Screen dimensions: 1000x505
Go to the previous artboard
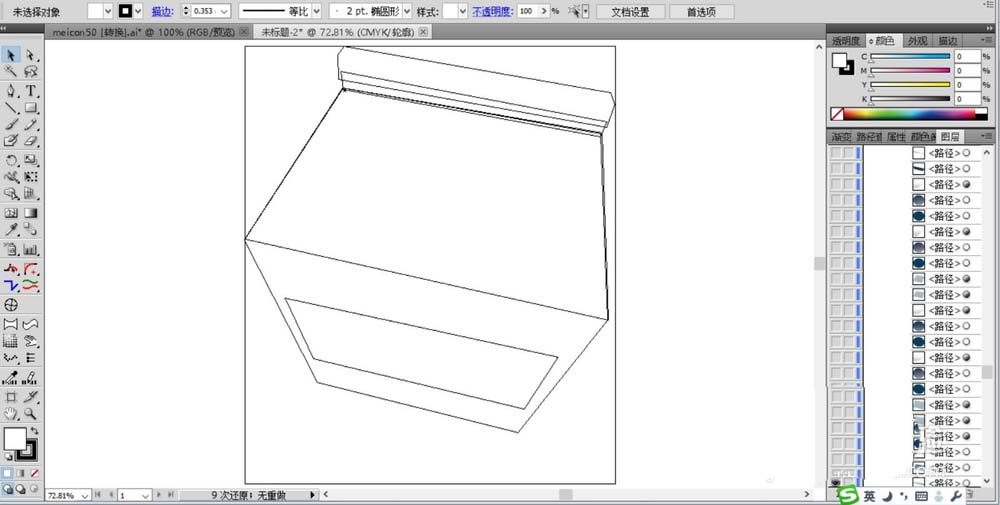(x=111, y=495)
